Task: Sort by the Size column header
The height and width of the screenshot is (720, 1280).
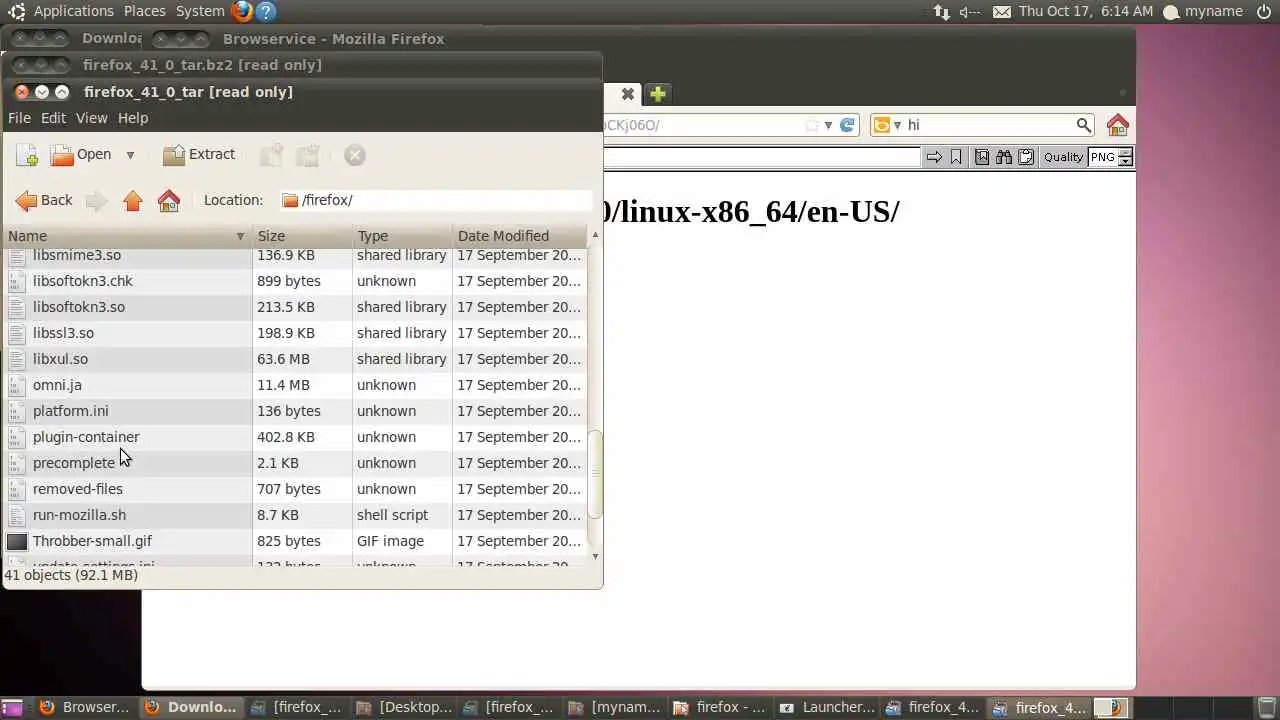Action: (x=302, y=236)
